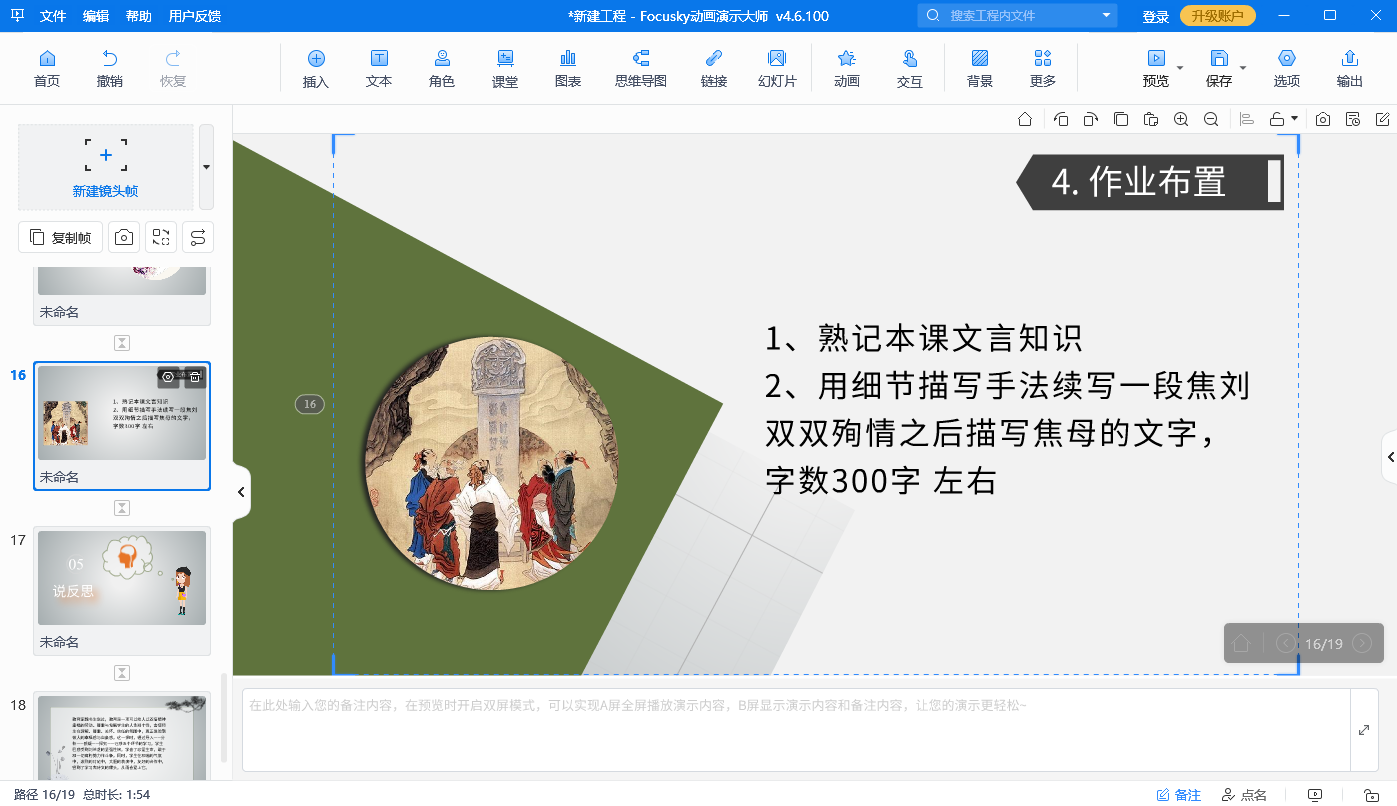Rotate canvas counterclockwise icon

tap(1061, 119)
